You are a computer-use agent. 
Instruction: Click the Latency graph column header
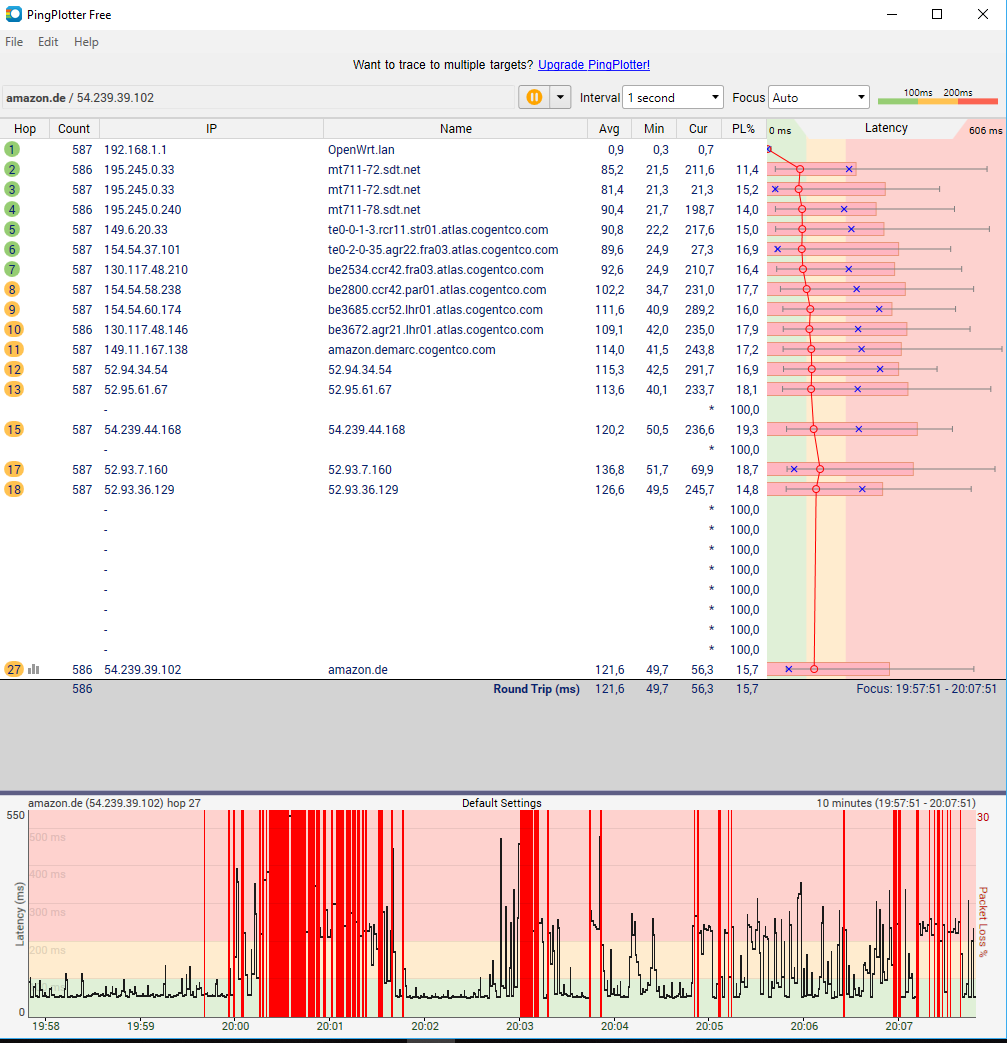pos(886,128)
